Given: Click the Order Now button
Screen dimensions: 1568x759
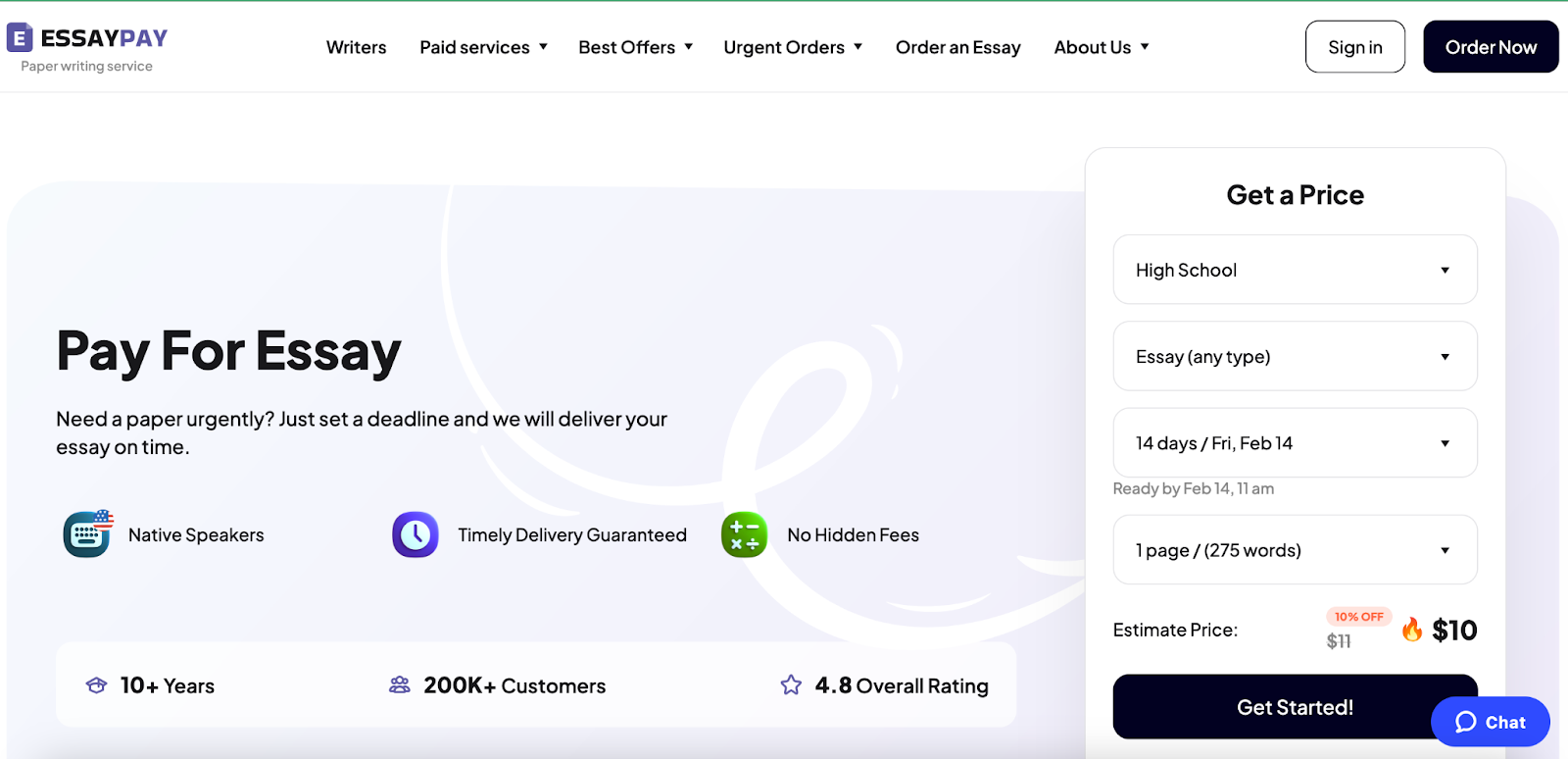Looking at the screenshot, I should coord(1491,47).
